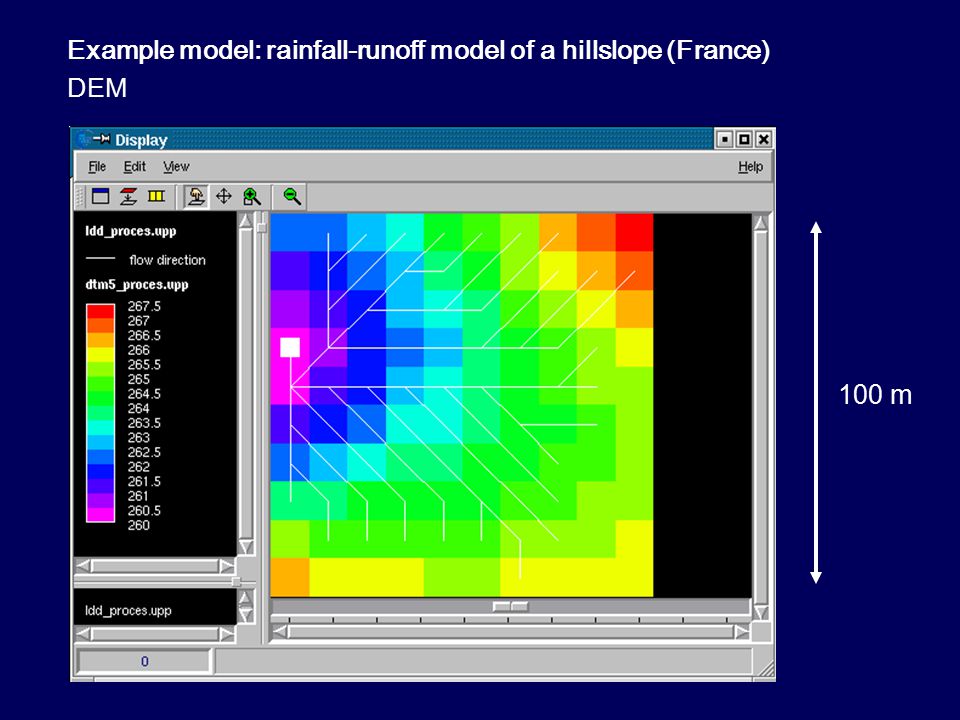Click the map vertical scrollbar track

tap(760, 418)
